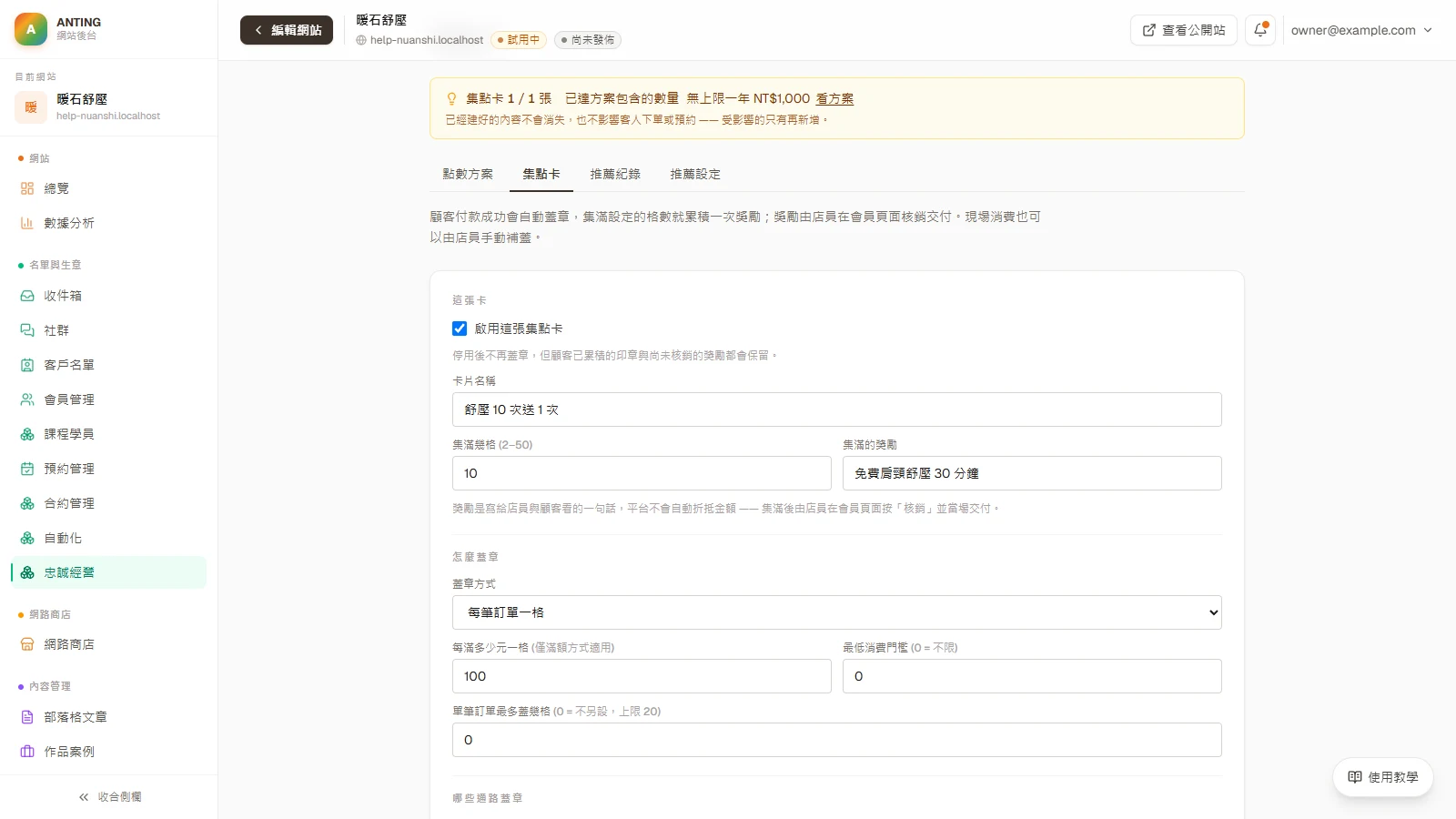Image resolution: width=1456 pixels, height=819 pixels.
Task: Click the globe icon beside help-nuanshi.localhost
Action: point(361,40)
